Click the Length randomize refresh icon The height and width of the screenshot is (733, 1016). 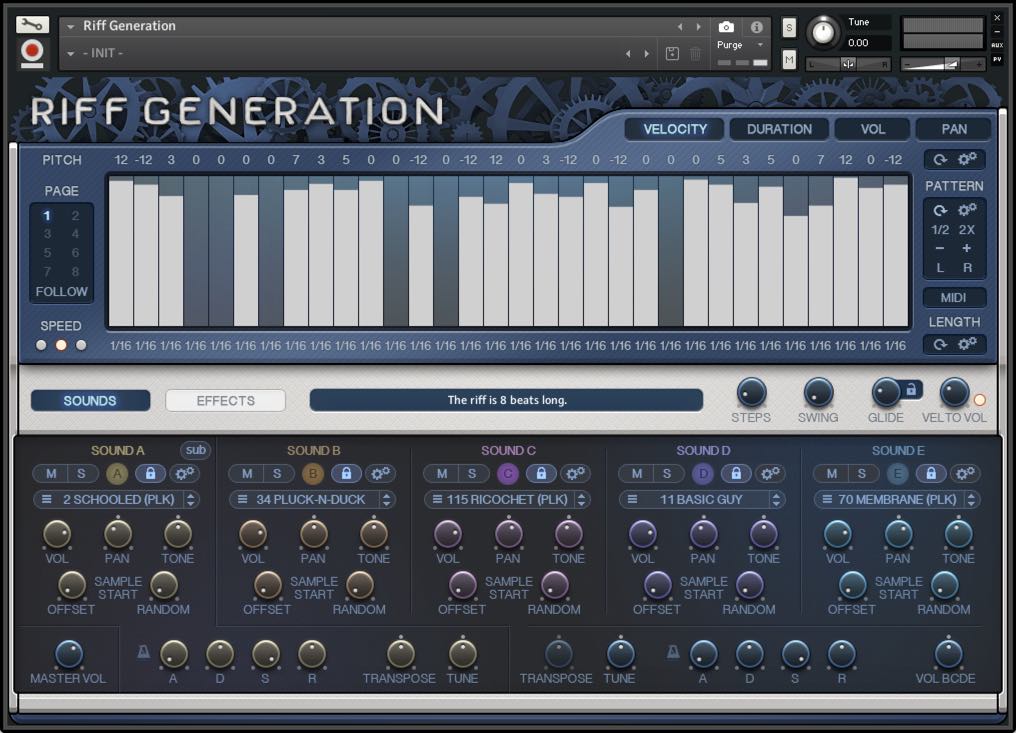(x=940, y=344)
